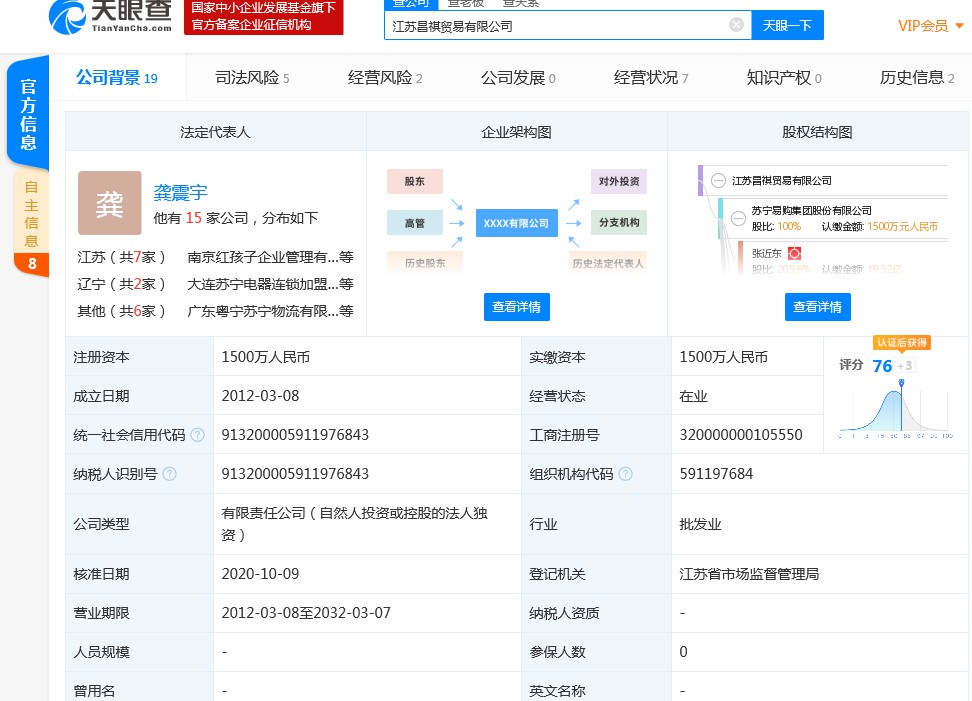Click the 批发业 industry cell
The height and width of the screenshot is (701, 972).
(700, 524)
